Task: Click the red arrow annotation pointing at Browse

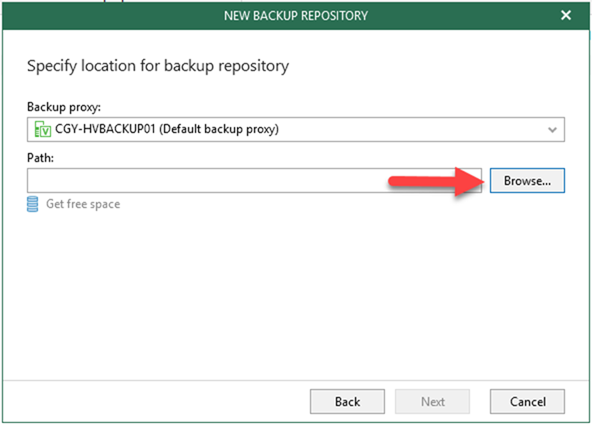Action: [x=436, y=182]
